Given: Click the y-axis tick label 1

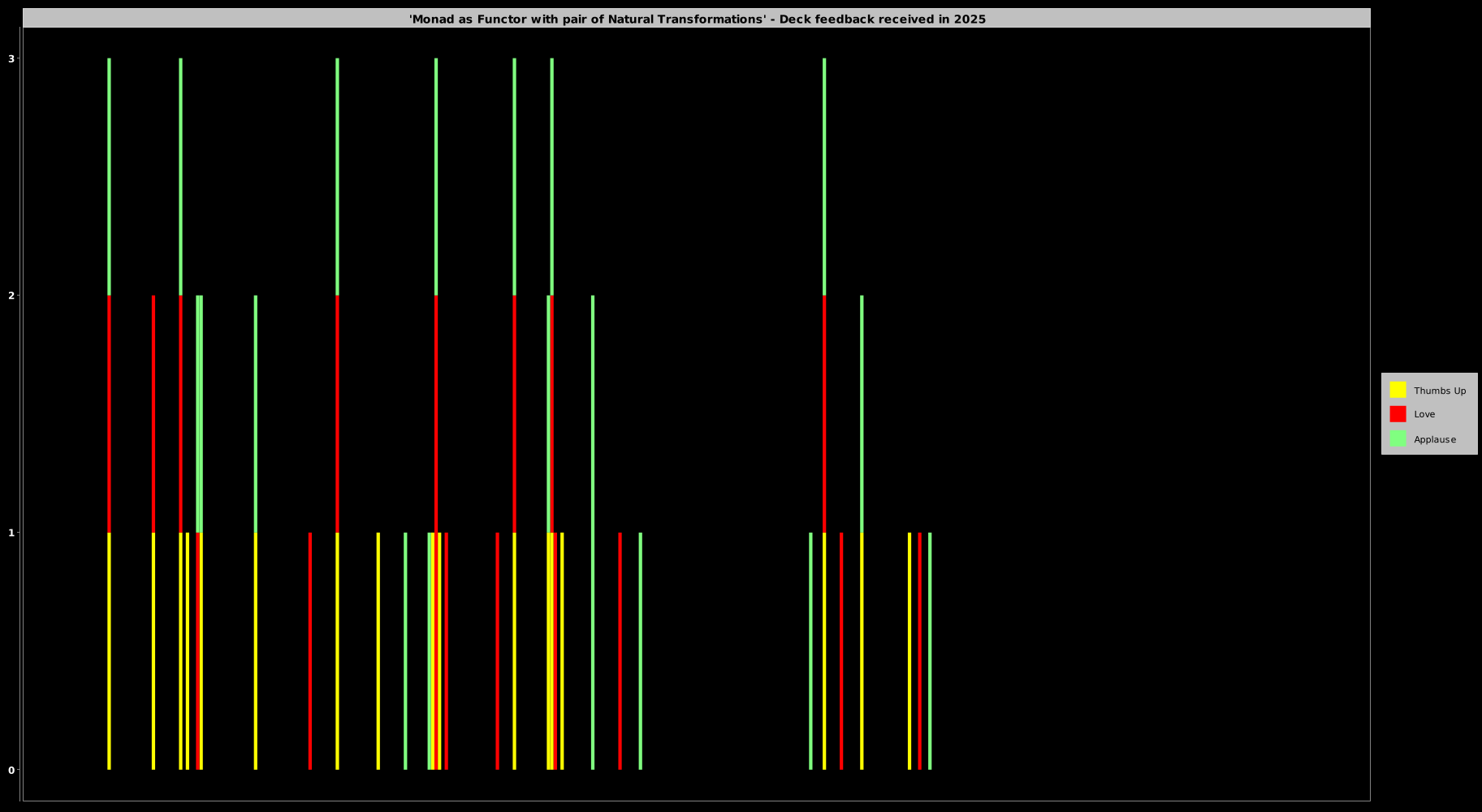Looking at the screenshot, I should click(x=11, y=533).
